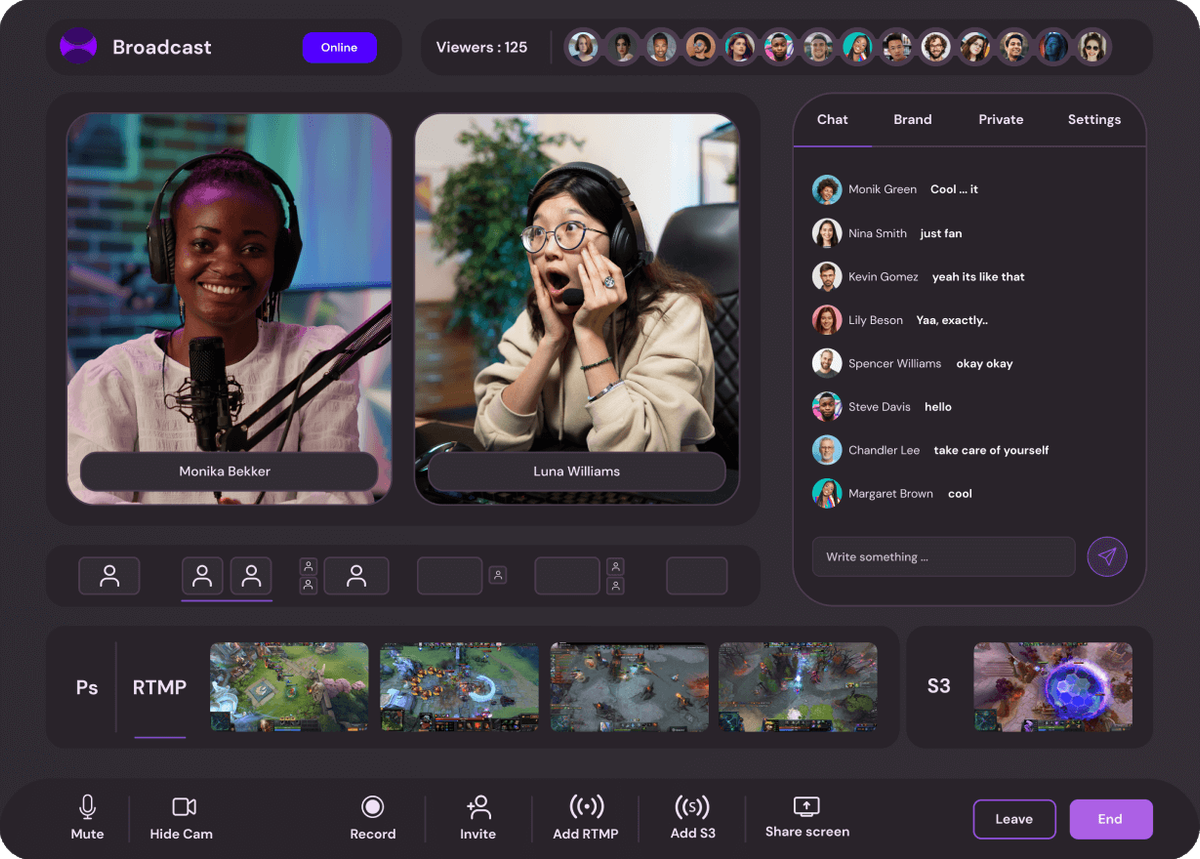Select layout with one large person and two small
The image size is (1200, 859).
344,576
